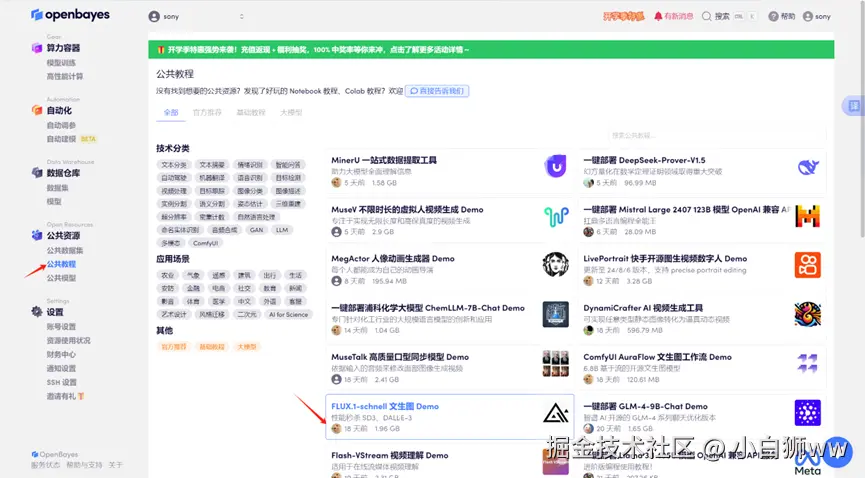The width and height of the screenshot is (865, 478).
Task: Filter by the orange 官方推荐 tag
Action: point(173,347)
